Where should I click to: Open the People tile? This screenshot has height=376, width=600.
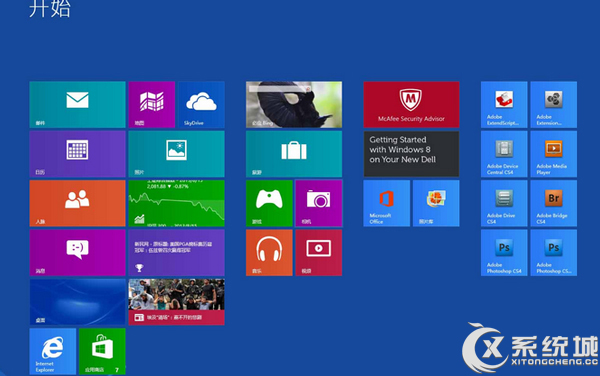[77, 203]
